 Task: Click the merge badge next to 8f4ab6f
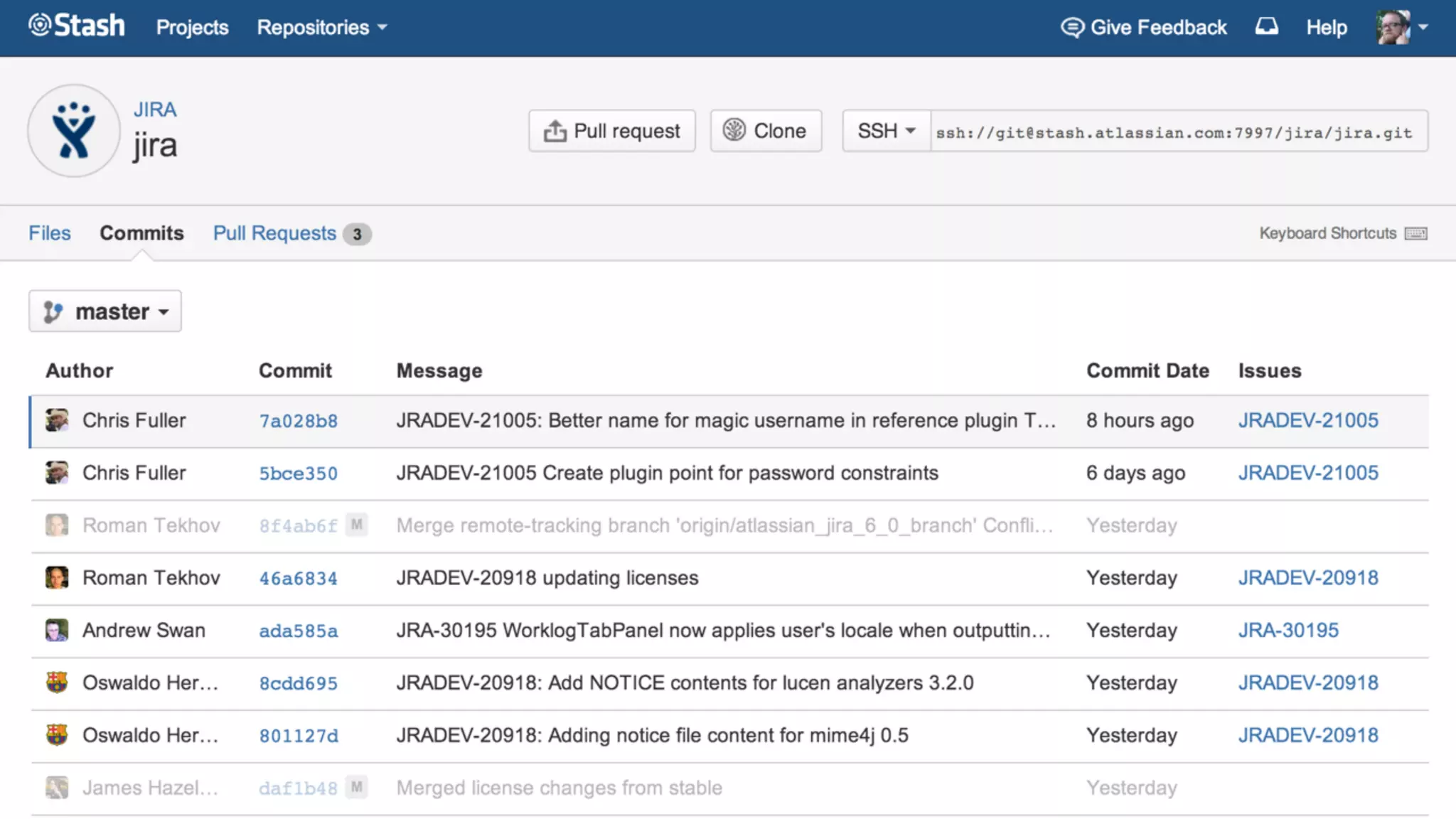pos(357,525)
